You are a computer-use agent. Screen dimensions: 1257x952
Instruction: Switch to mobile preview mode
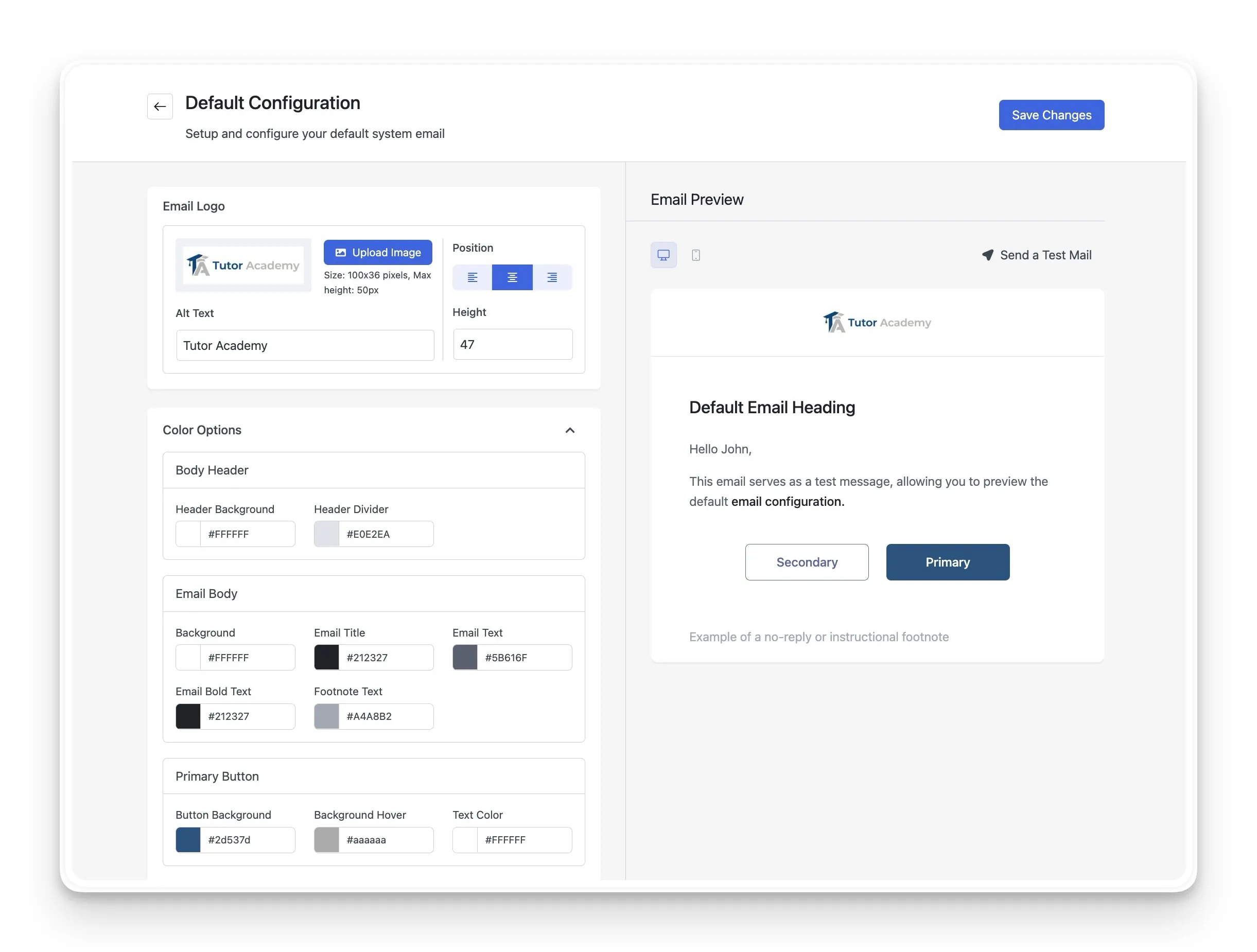(x=695, y=255)
